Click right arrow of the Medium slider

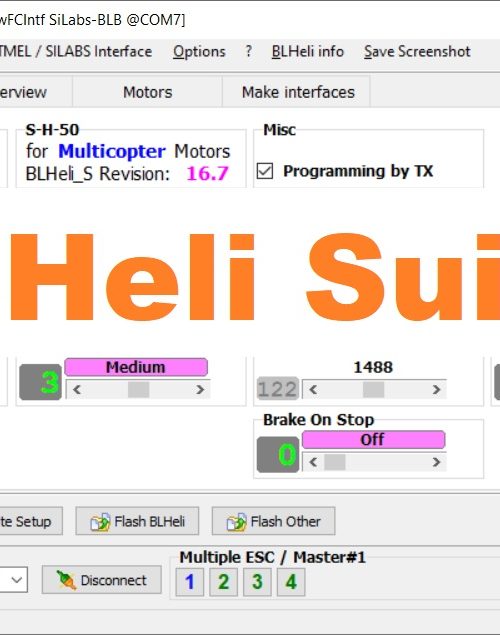[200, 390]
